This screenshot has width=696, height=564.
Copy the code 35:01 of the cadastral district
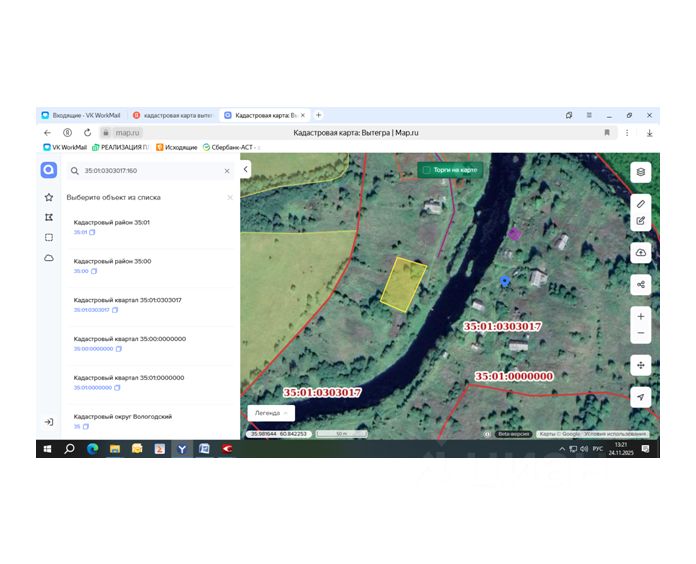92,233
